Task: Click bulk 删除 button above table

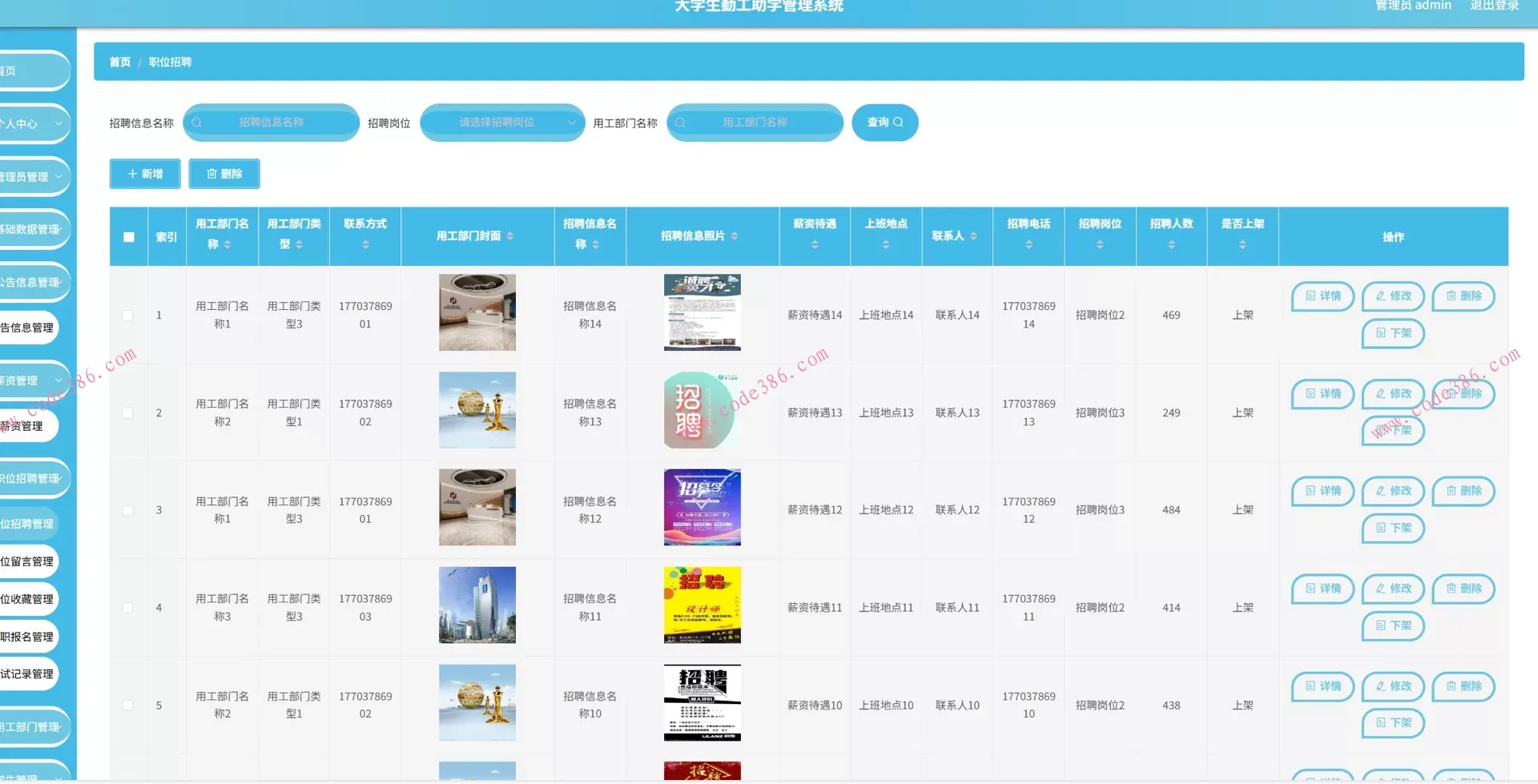Action: [x=224, y=174]
